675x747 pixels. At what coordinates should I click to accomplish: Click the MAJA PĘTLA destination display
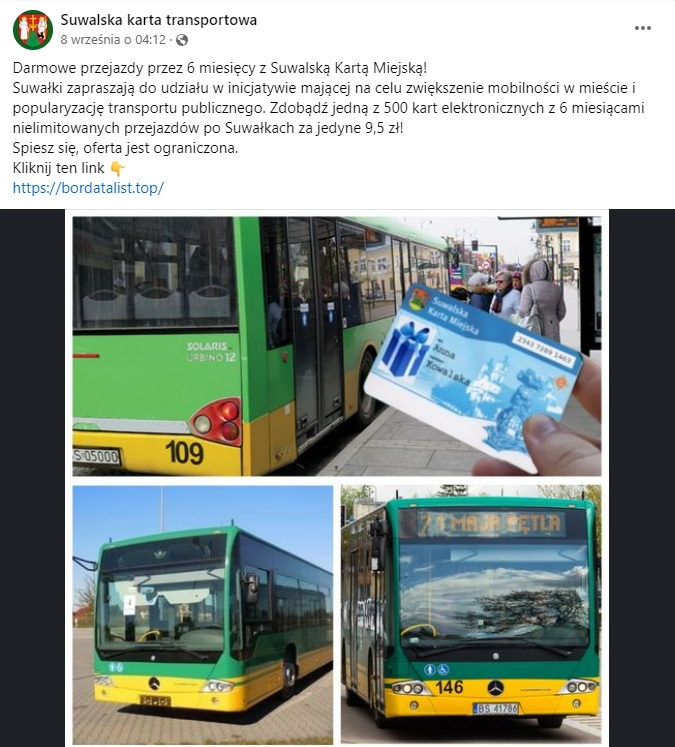point(489,524)
